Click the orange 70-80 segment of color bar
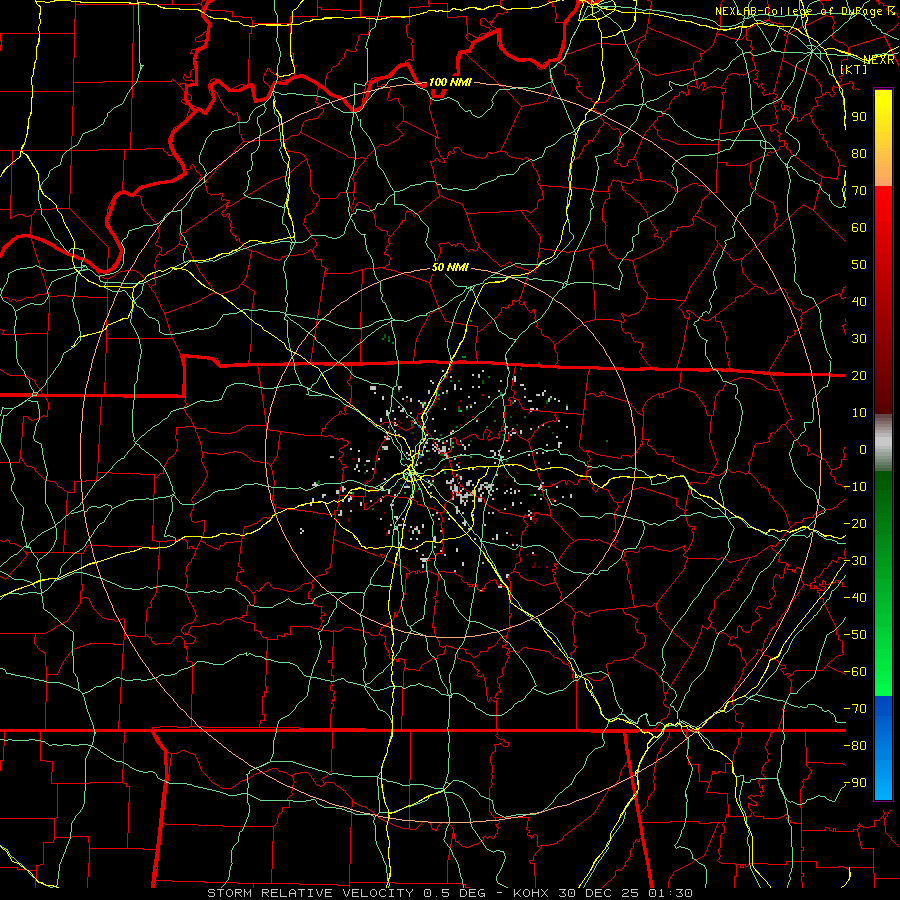Screen dimensions: 900x900 point(883,170)
